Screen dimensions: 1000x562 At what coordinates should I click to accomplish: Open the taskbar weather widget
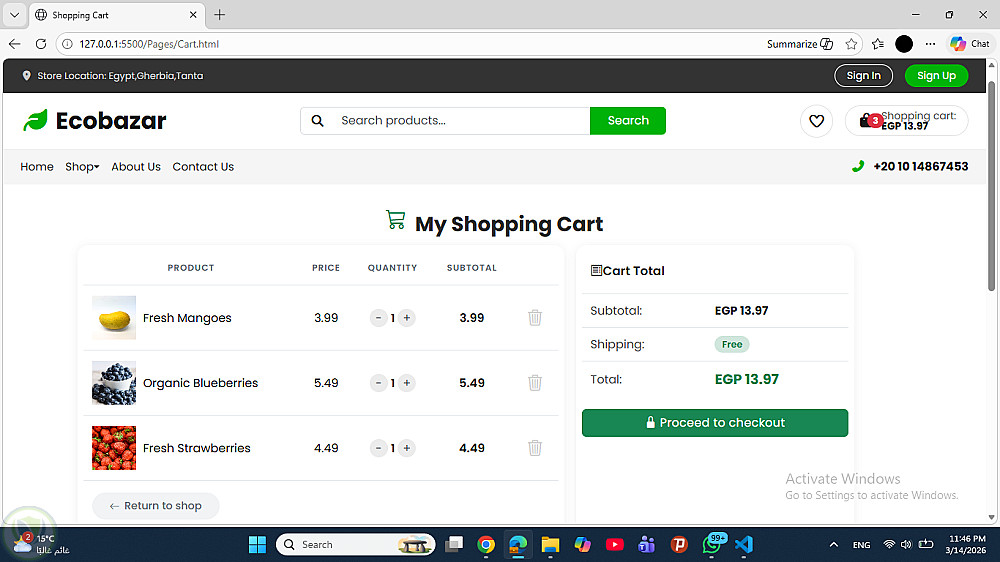click(x=40, y=544)
